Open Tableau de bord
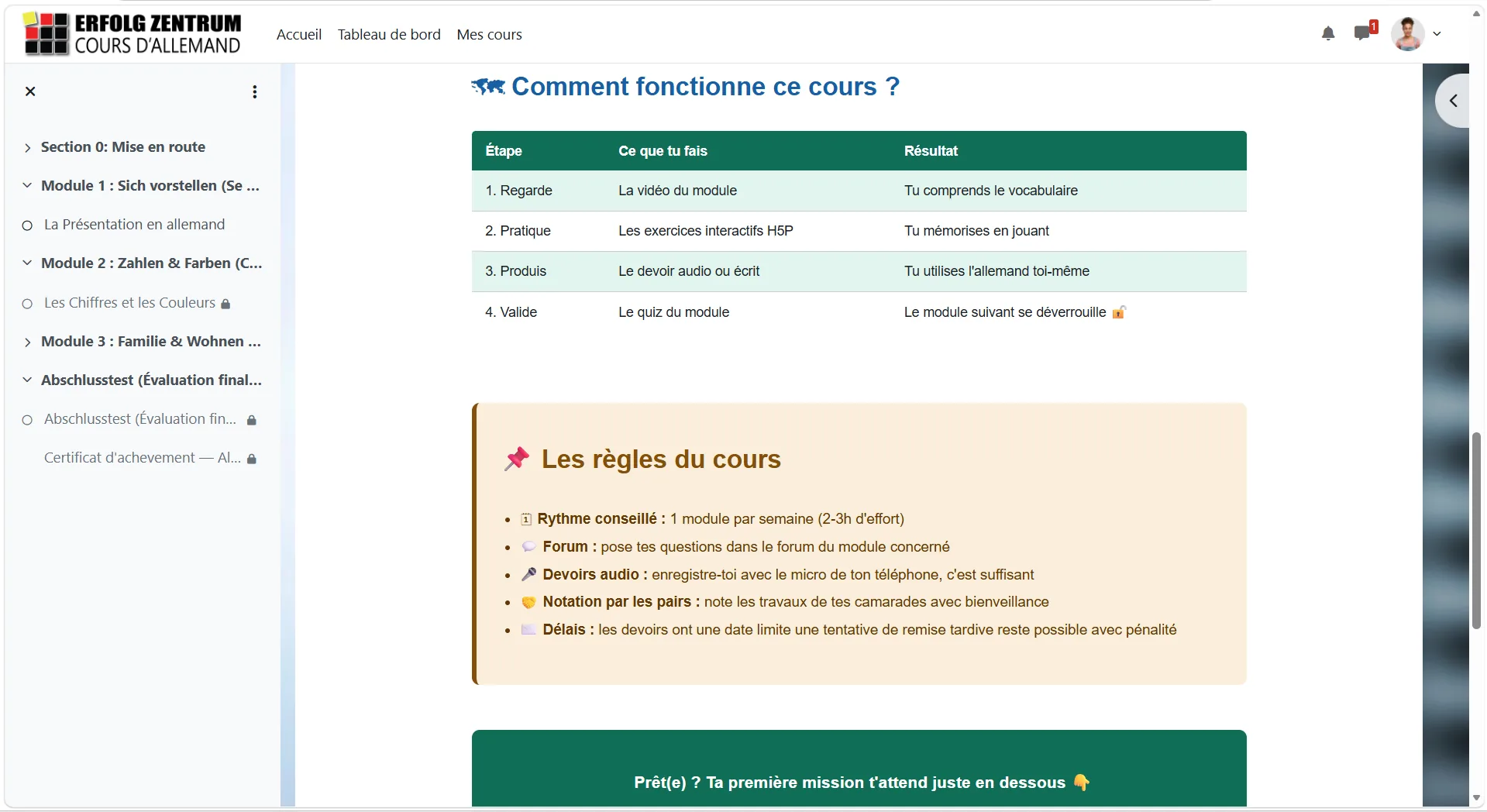1487x812 pixels. pos(389,34)
